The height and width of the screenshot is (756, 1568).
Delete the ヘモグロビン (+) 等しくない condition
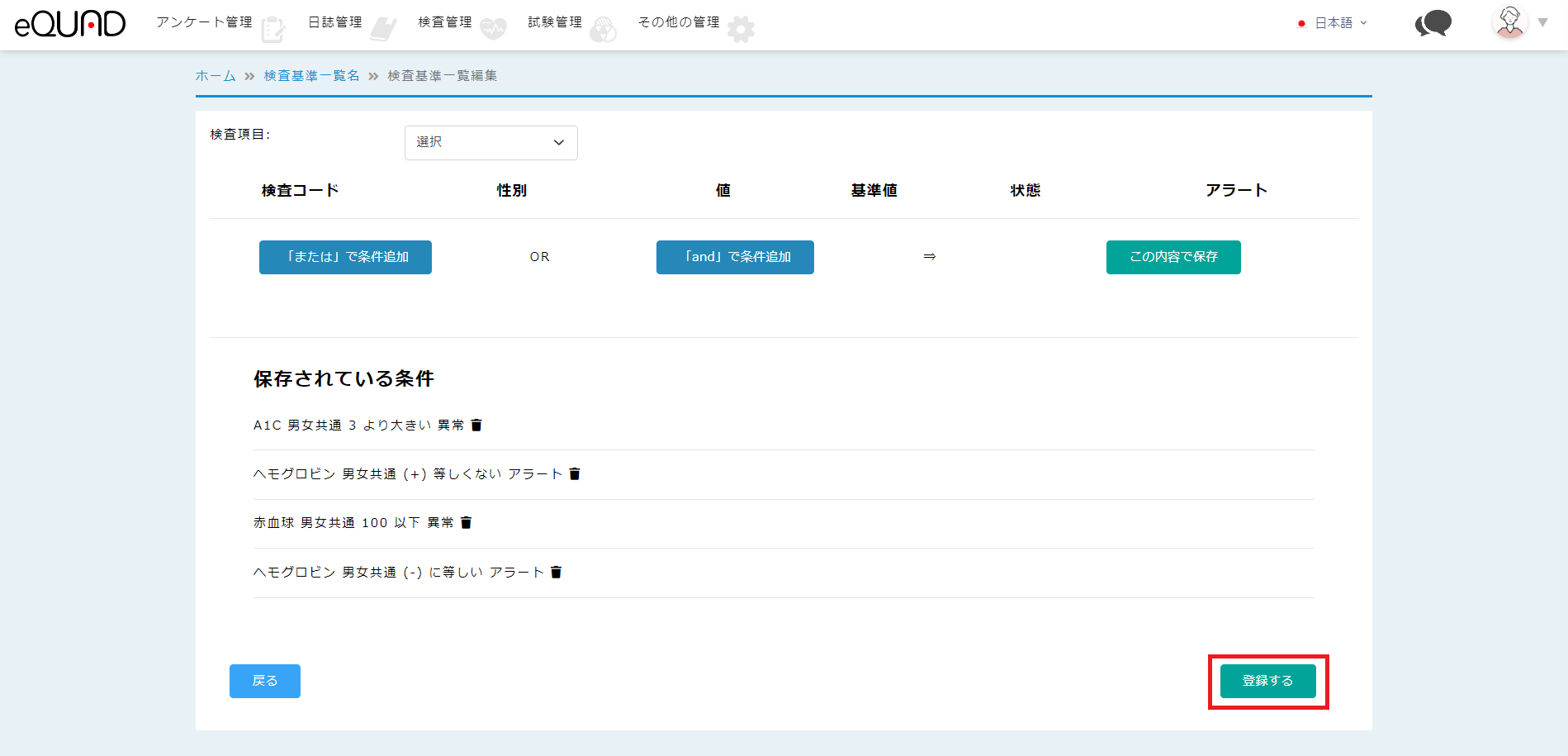tap(575, 474)
